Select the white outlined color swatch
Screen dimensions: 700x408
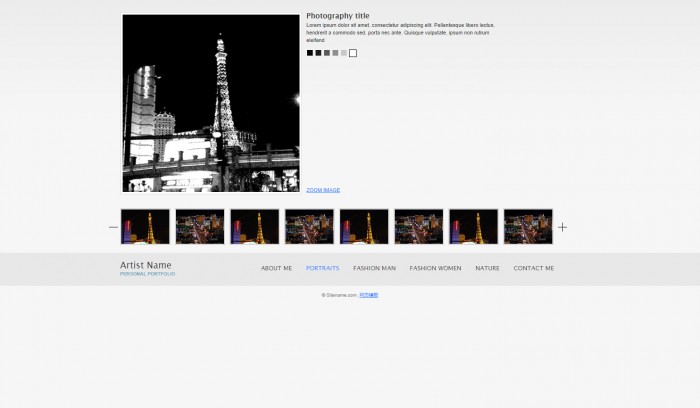coord(353,53)
